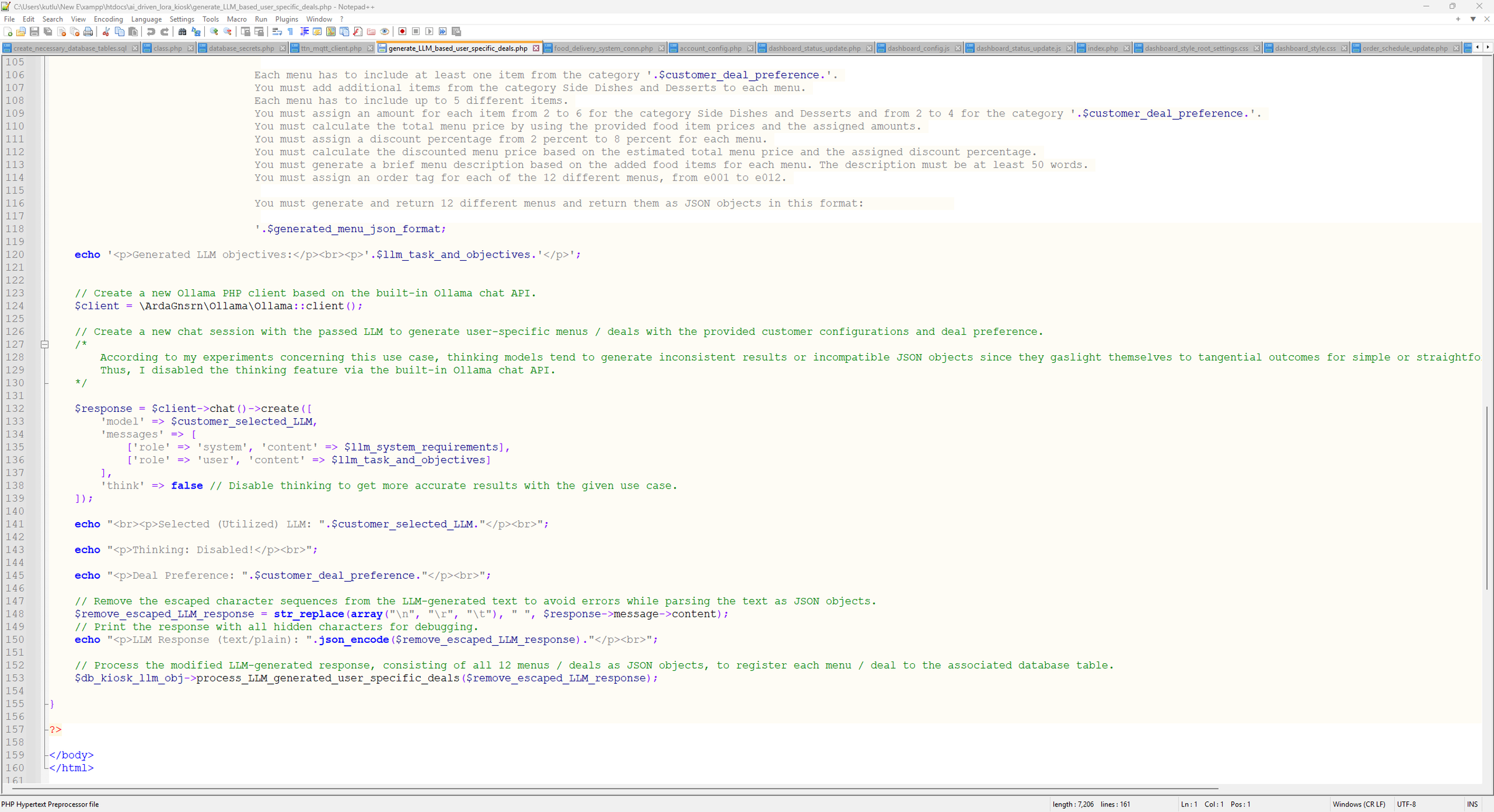
Task: Toggle Synchronize Horizontal Scrolling icon
Action: (x=260, y=32)
